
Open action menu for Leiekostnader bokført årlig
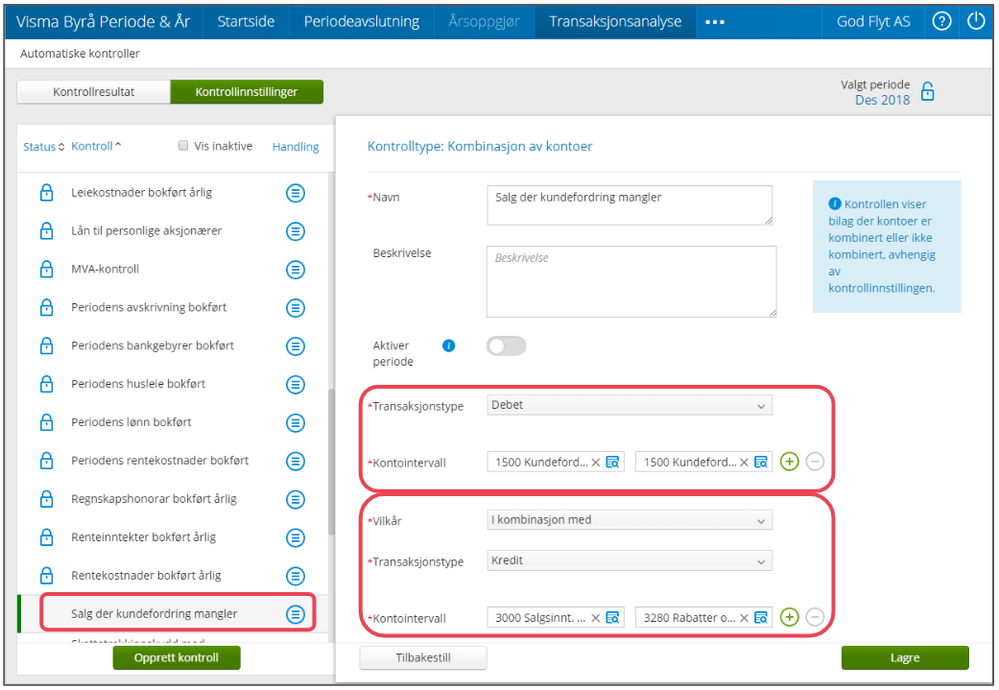[295, 193]
